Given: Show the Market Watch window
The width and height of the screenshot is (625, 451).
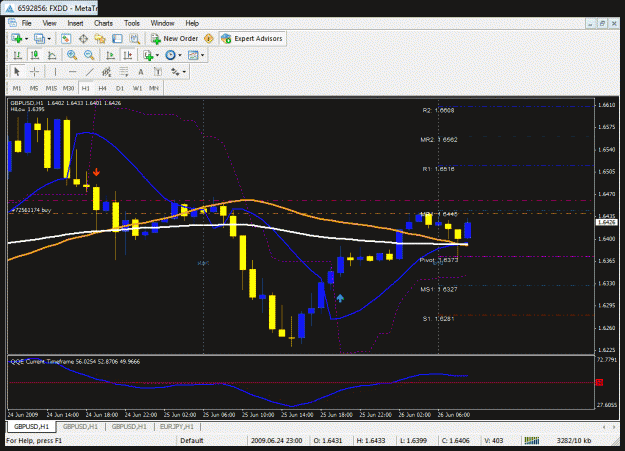Looking at the screenshot, I should tap(66, 39).
